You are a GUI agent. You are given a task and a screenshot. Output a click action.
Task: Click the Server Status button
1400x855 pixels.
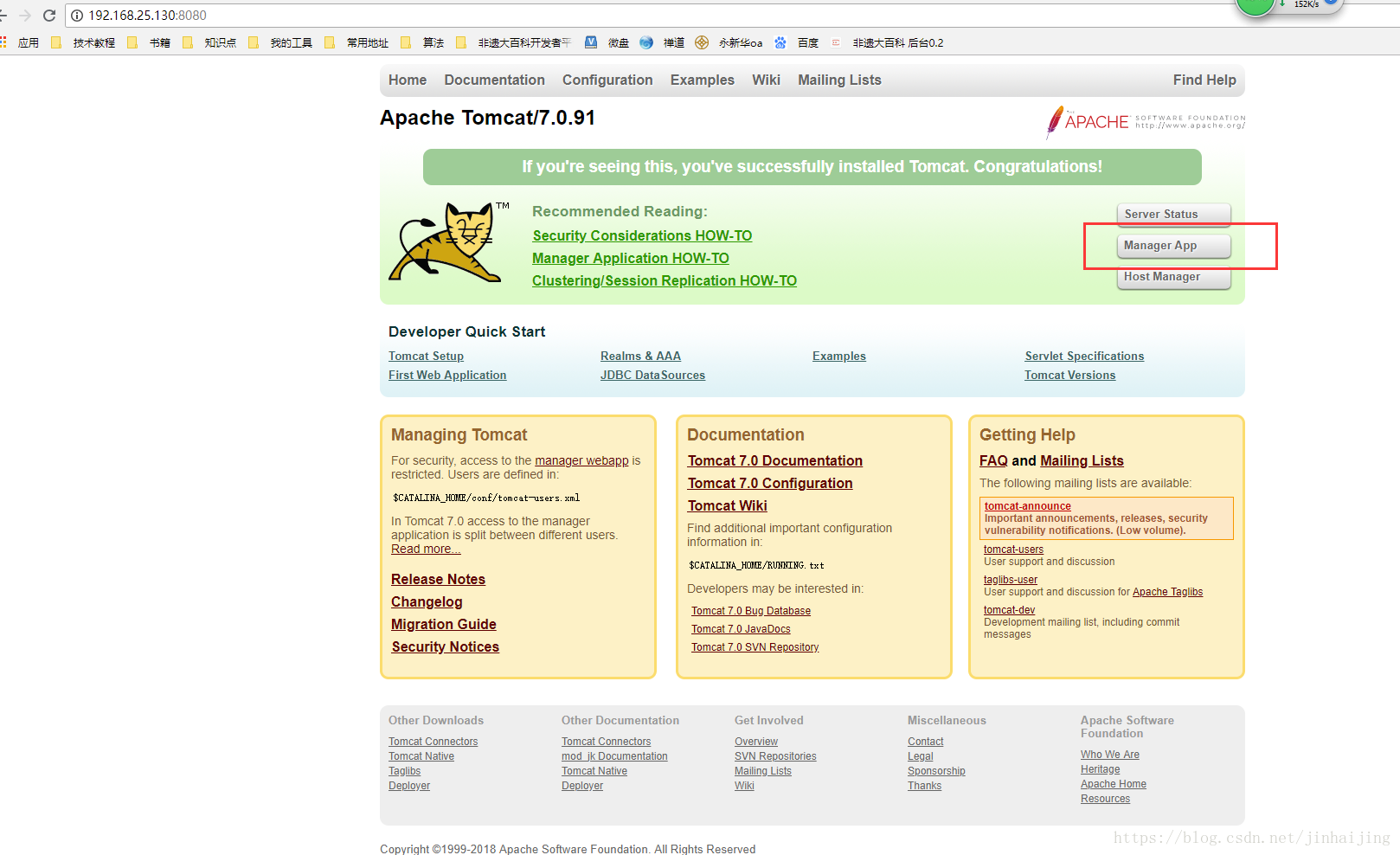pos(1173,214)
